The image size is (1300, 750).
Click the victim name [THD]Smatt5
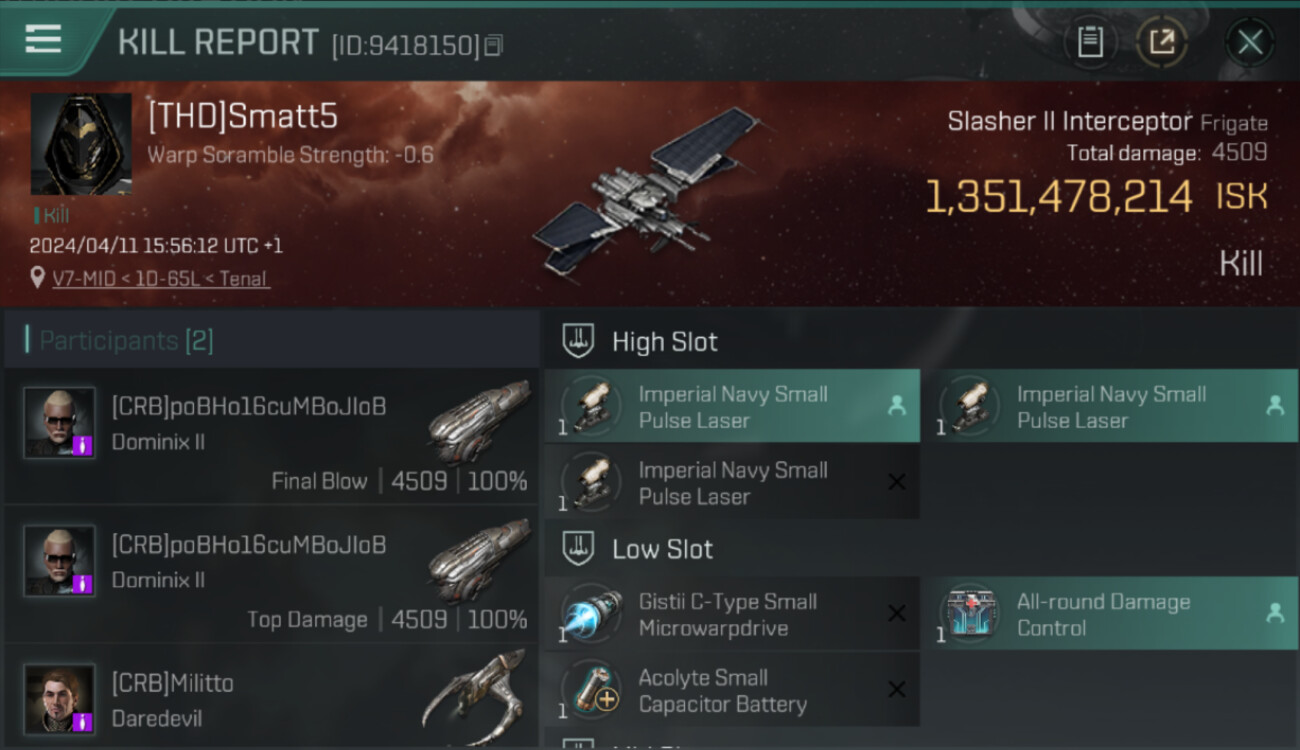click(243, 117)
